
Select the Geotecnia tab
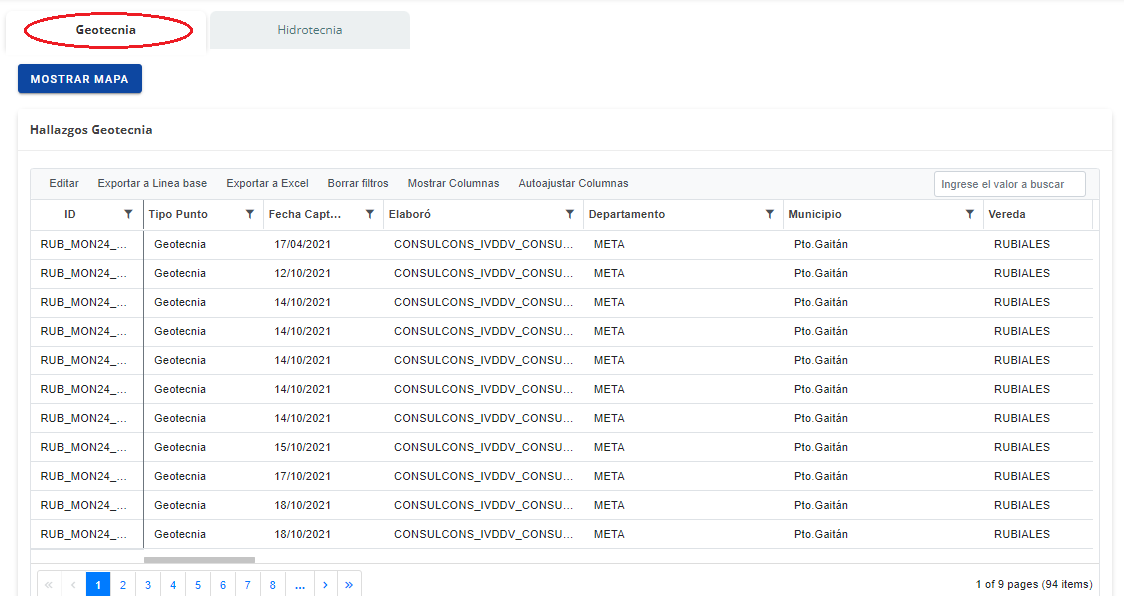click(x=106, y=30)
